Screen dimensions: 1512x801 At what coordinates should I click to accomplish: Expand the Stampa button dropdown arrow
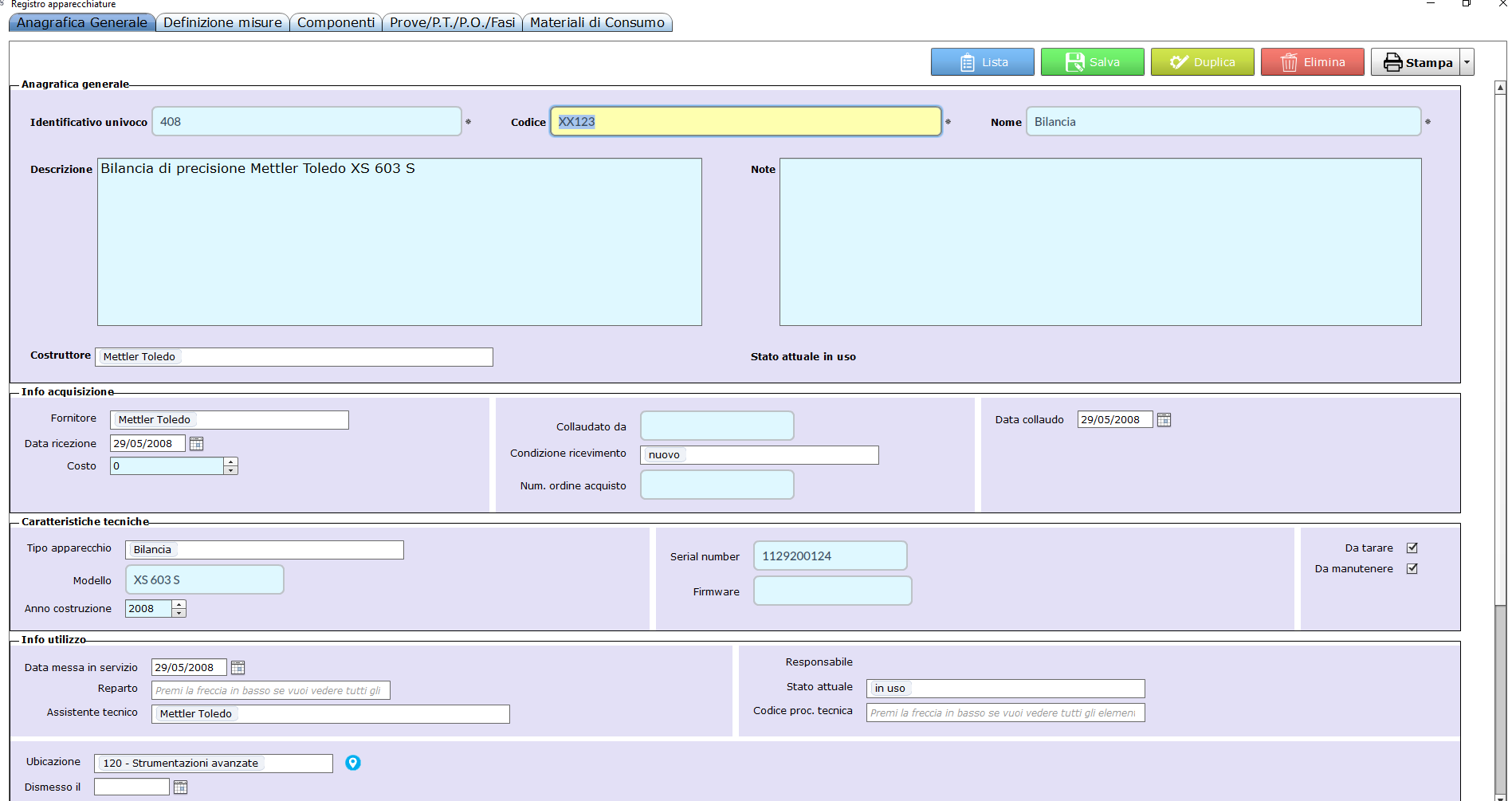coord(1467,62)
